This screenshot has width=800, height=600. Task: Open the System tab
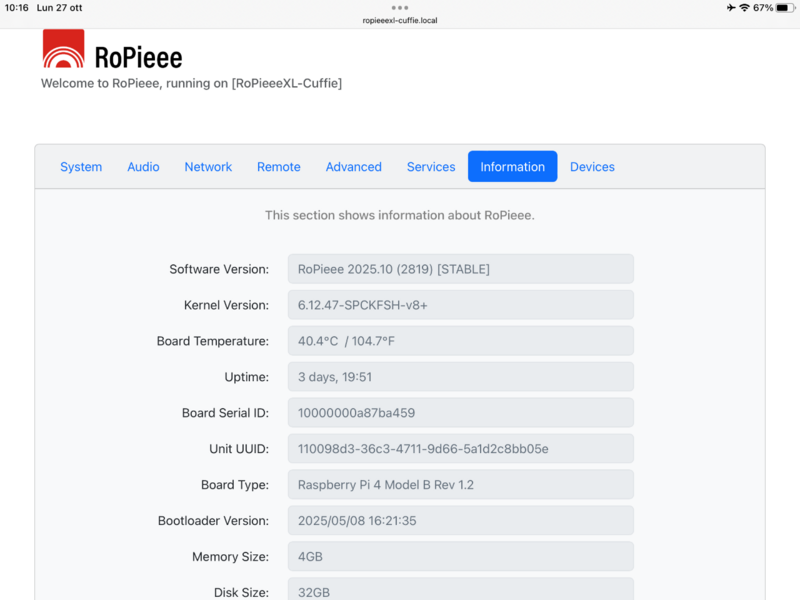[x=81, y=167]
